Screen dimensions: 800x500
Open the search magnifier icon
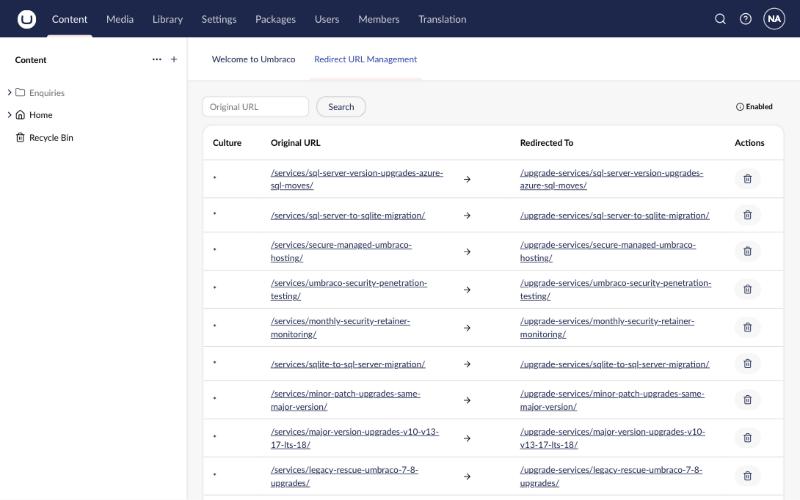point(720,19)
